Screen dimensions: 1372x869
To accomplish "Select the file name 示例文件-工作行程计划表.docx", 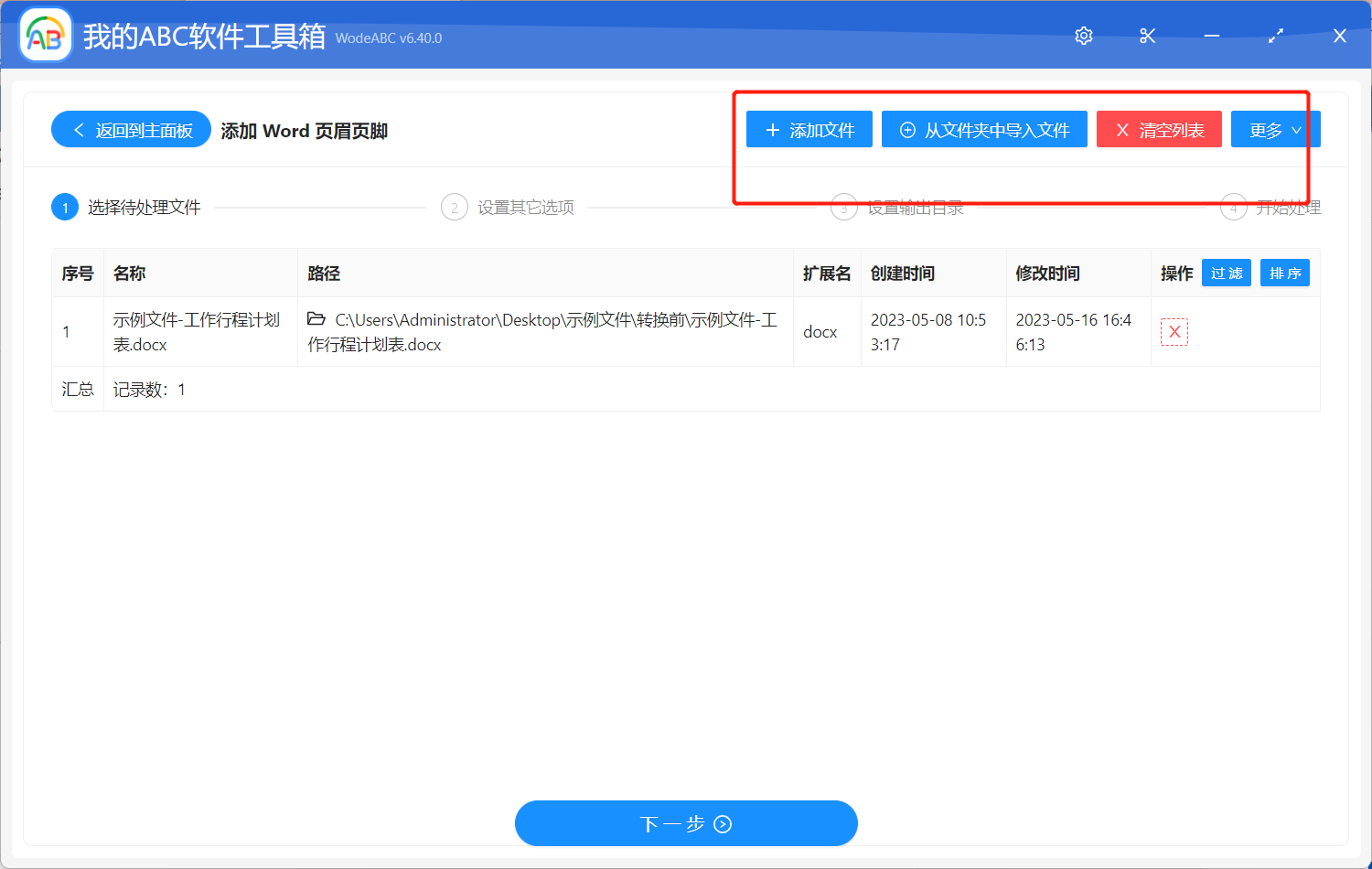I will click(195, 331).
